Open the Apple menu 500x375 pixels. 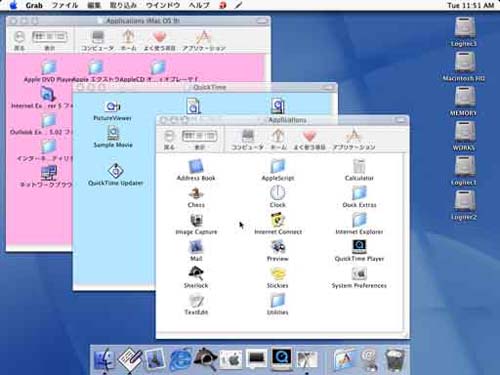pos(13,5)
